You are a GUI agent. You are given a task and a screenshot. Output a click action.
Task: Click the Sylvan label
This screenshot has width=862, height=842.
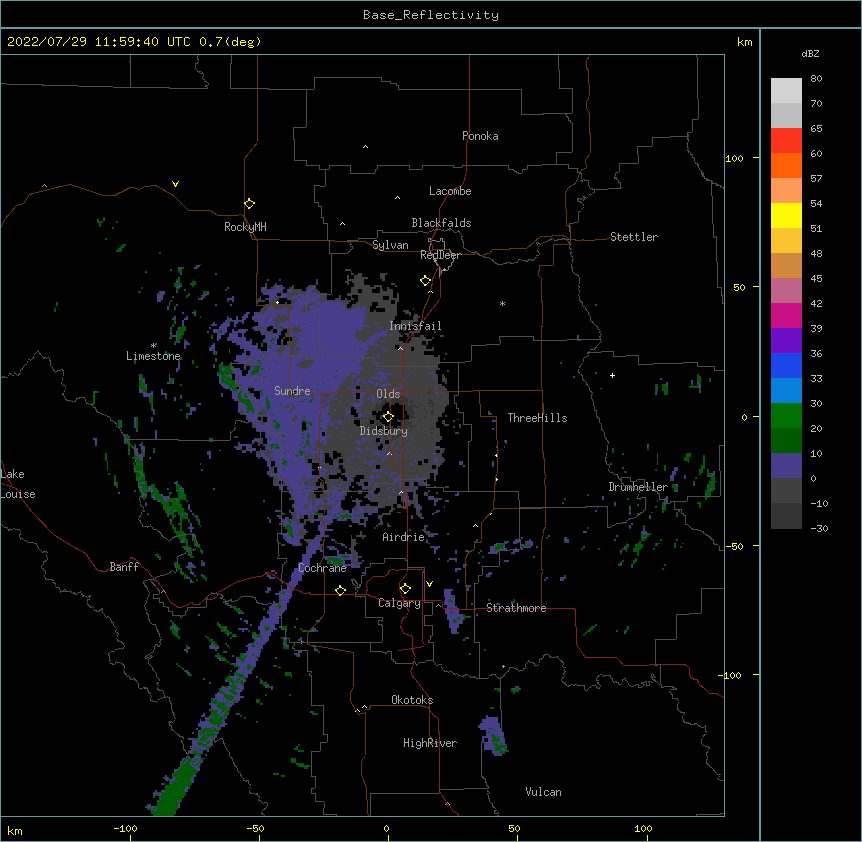click(390, 245)
